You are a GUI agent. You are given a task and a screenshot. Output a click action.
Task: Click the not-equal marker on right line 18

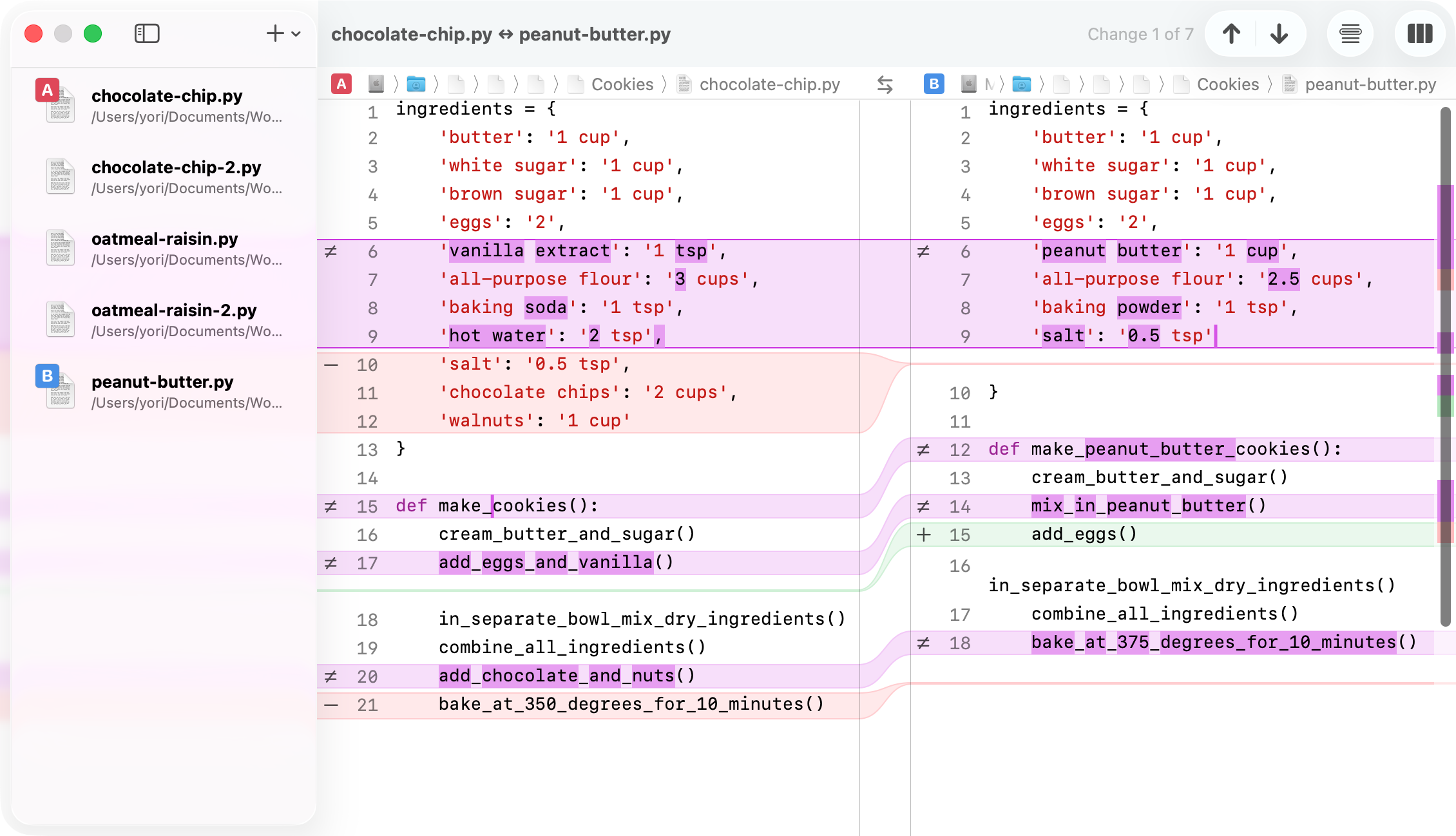(x=924, y=643)
